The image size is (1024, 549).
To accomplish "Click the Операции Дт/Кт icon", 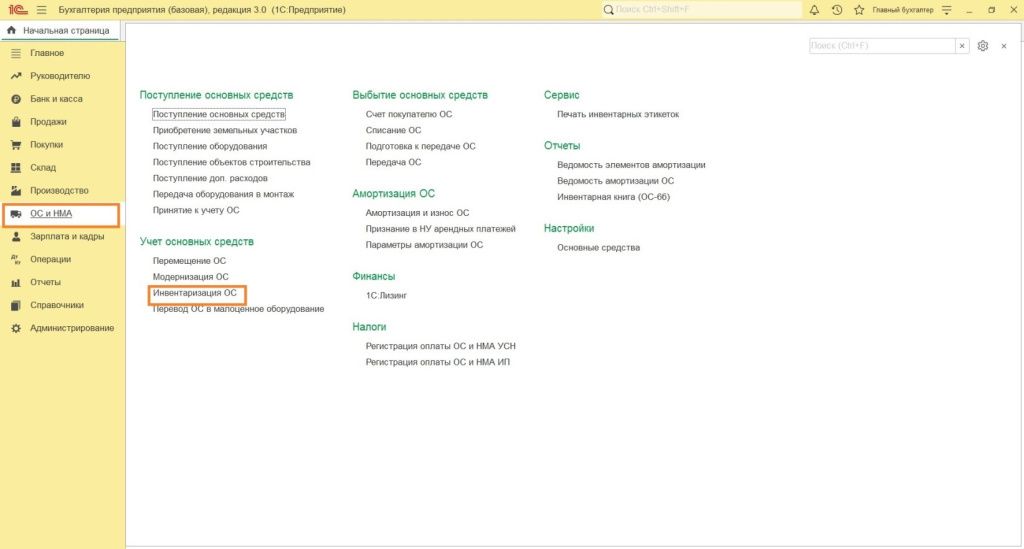I will (16, 259).
